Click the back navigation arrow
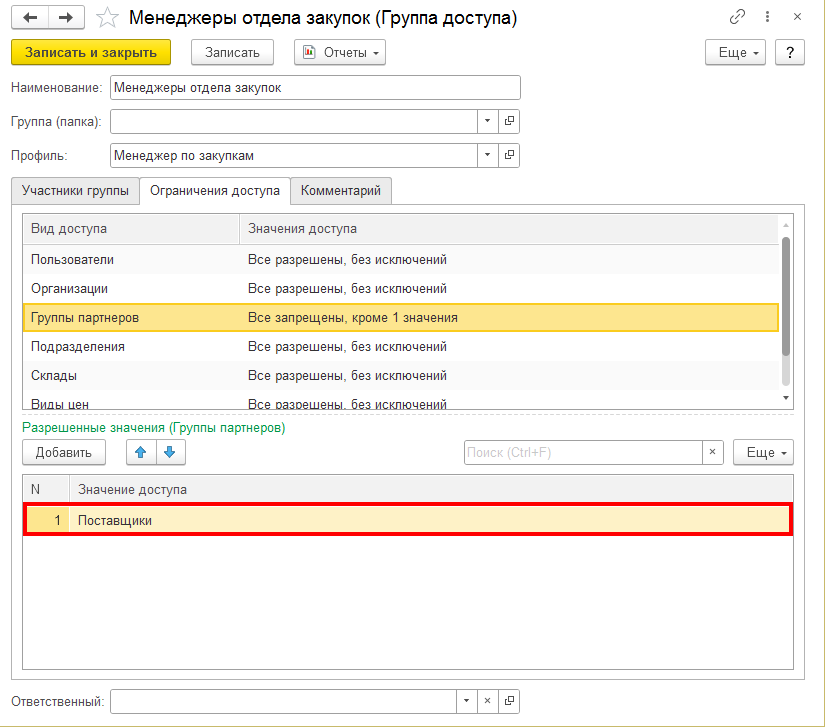Viewport: 825px width, 727px height. (31, 18)
